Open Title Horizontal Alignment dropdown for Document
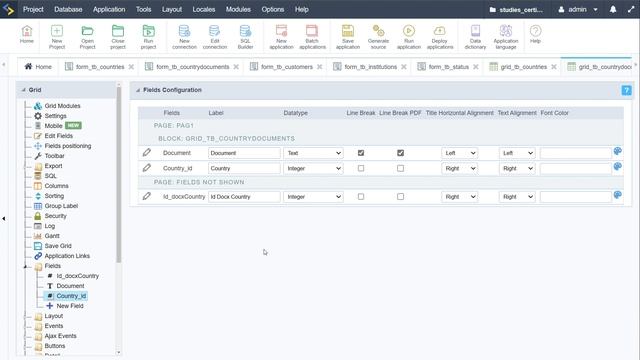The image size is (640, 360). pos(460,153)
